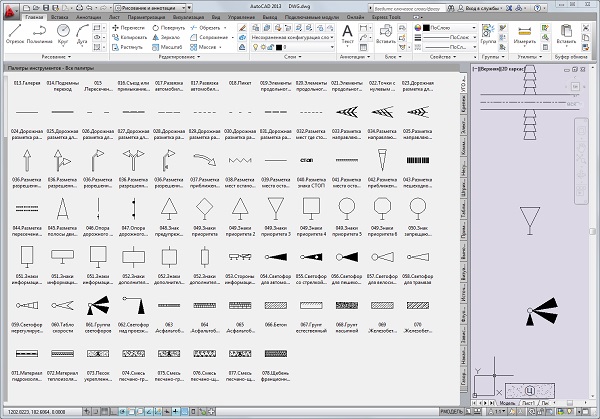Pick the 053.Стороны информации palette symbol
The width and height of the screenshot is (600, 419).
coord(238,256)
